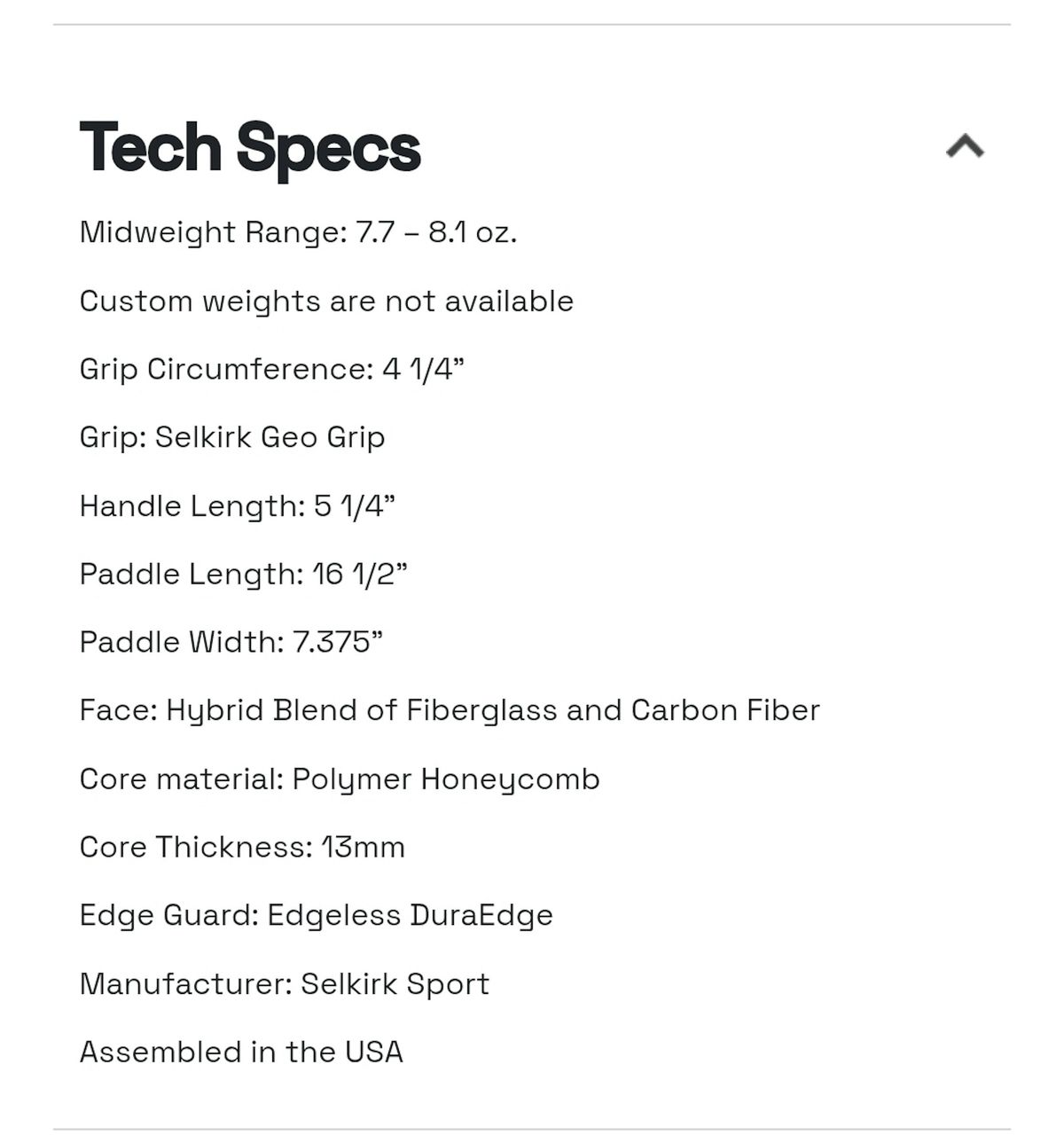Click the Paddle Length 16 1/2" line
The image size is (1064, 1143).
(244, 575)
